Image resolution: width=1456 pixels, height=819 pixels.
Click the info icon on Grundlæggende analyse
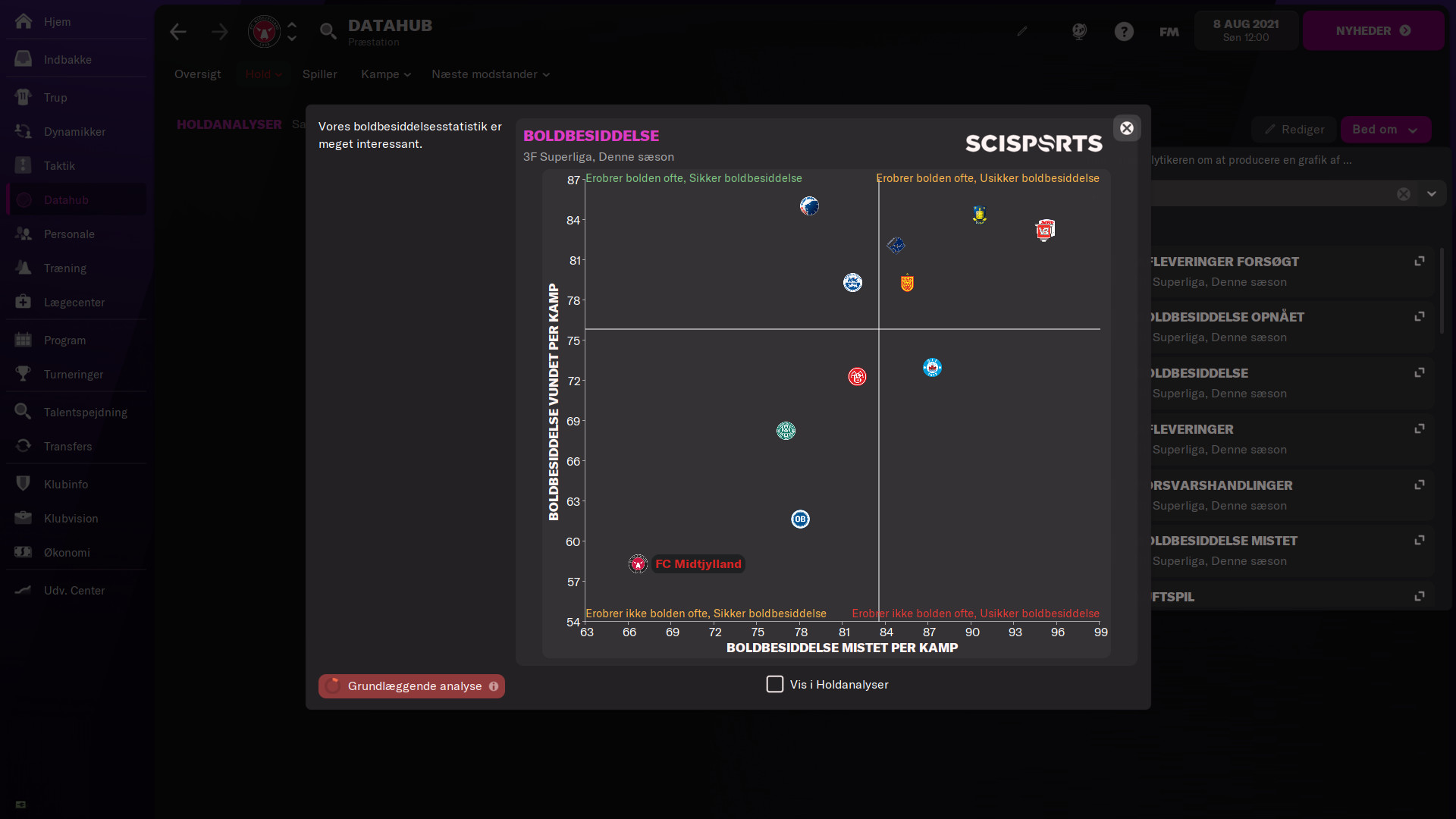pos(494,686)
